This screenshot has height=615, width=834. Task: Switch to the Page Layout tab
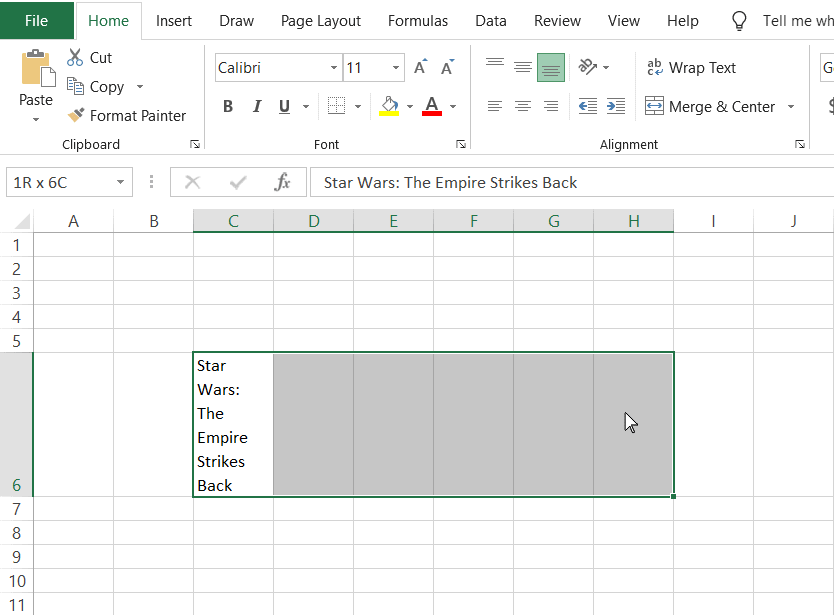point(321,21)
